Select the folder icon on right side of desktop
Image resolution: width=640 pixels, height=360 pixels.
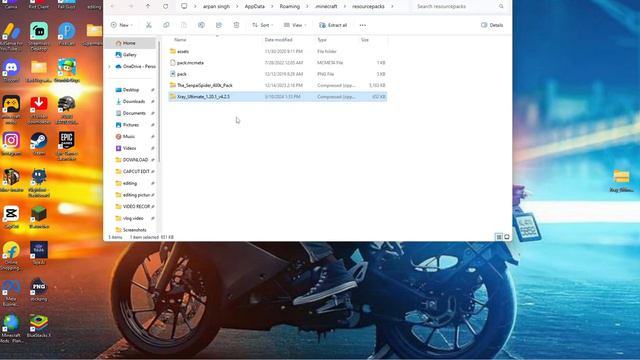click(x=621, y=181)
